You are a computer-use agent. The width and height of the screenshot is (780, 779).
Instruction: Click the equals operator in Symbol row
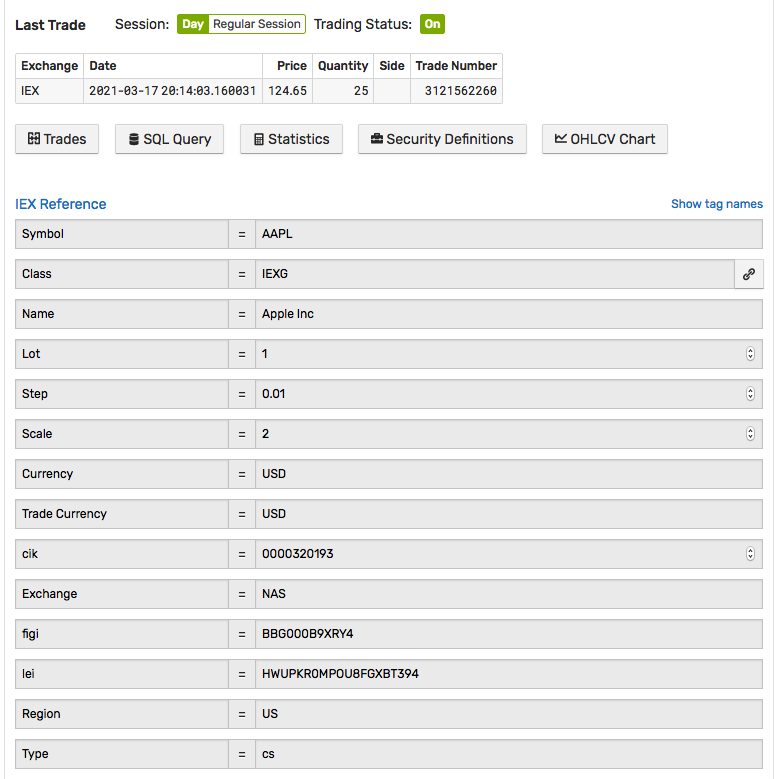pyautogui.click(x=242, y=234)
